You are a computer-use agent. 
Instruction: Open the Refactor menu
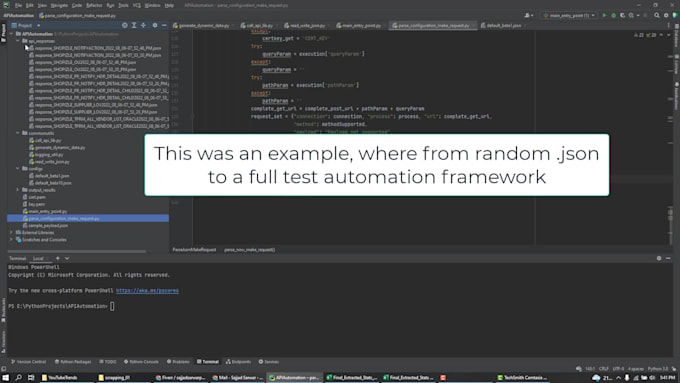[94, 5]
